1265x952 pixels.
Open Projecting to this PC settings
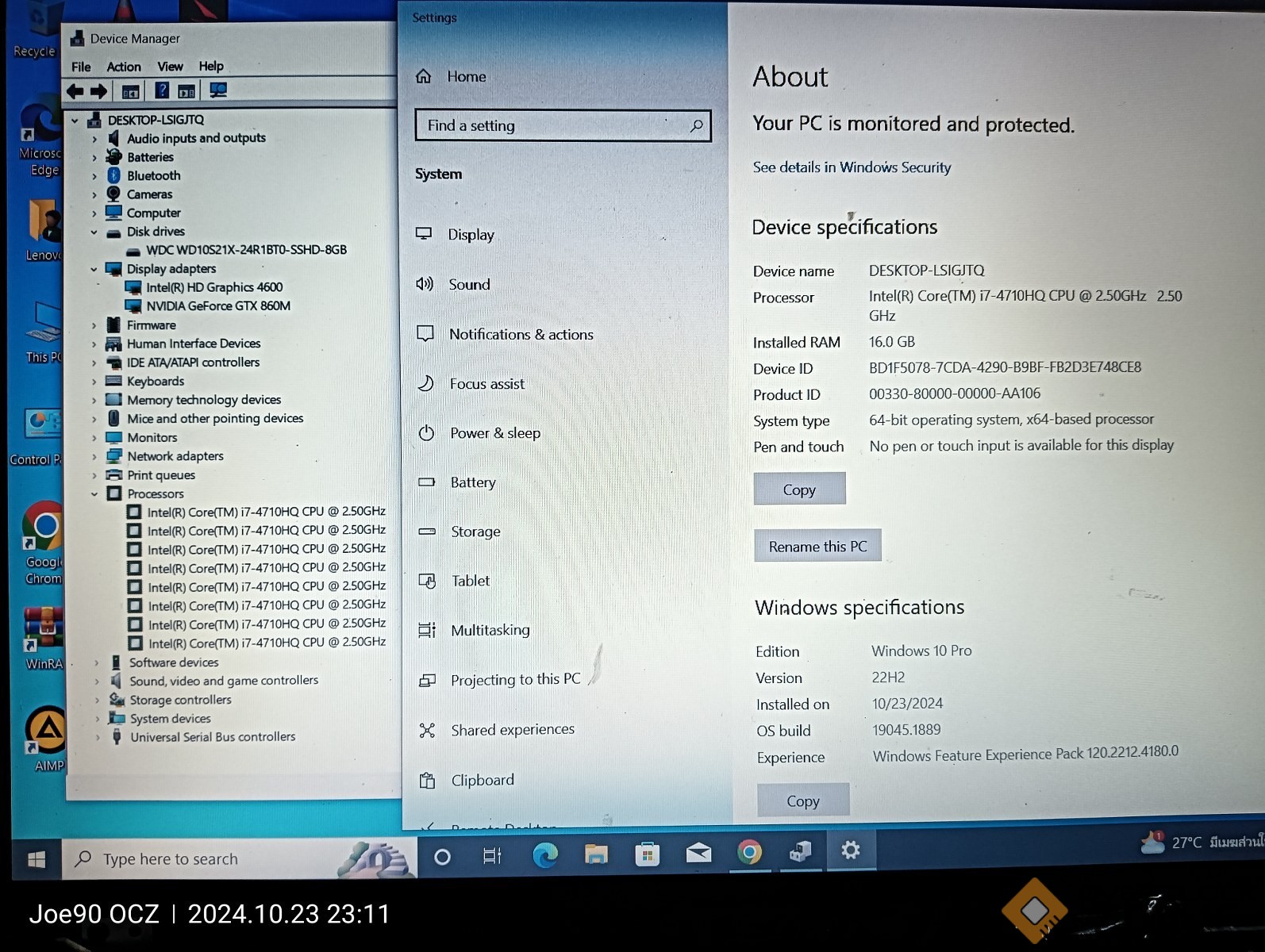click(x=515, y=680)
